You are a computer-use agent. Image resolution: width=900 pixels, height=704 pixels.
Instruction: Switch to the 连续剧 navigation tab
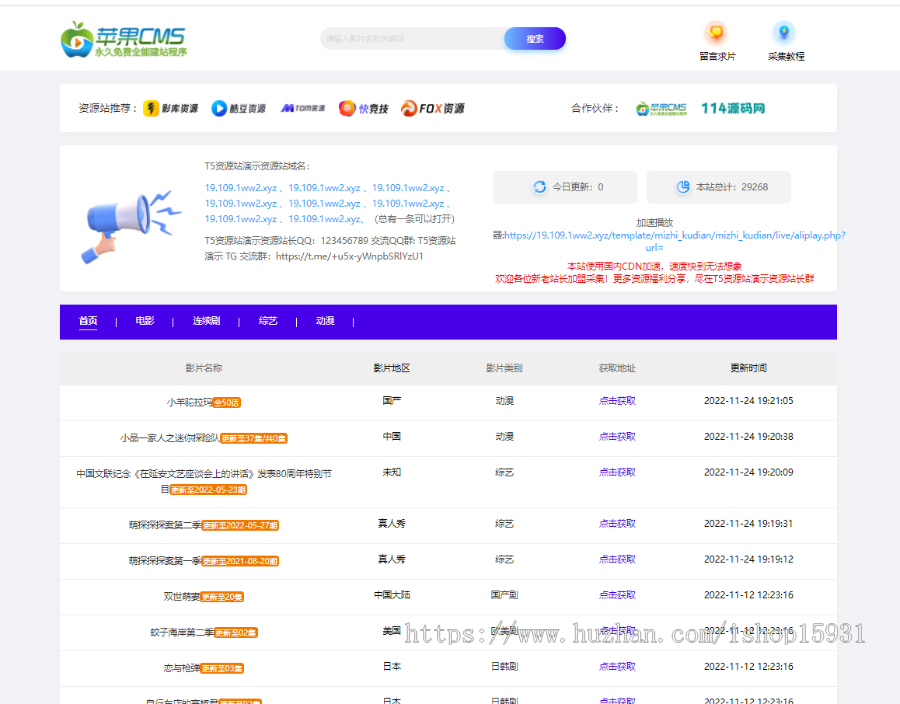206,321
